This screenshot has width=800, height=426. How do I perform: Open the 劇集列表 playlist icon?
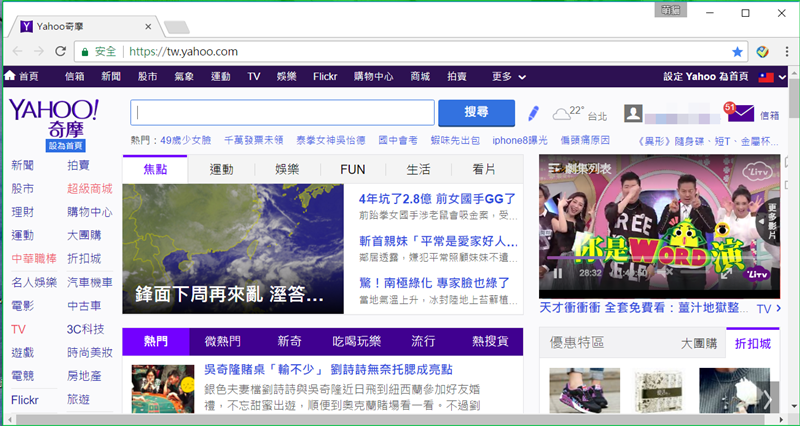coord(555,168)
